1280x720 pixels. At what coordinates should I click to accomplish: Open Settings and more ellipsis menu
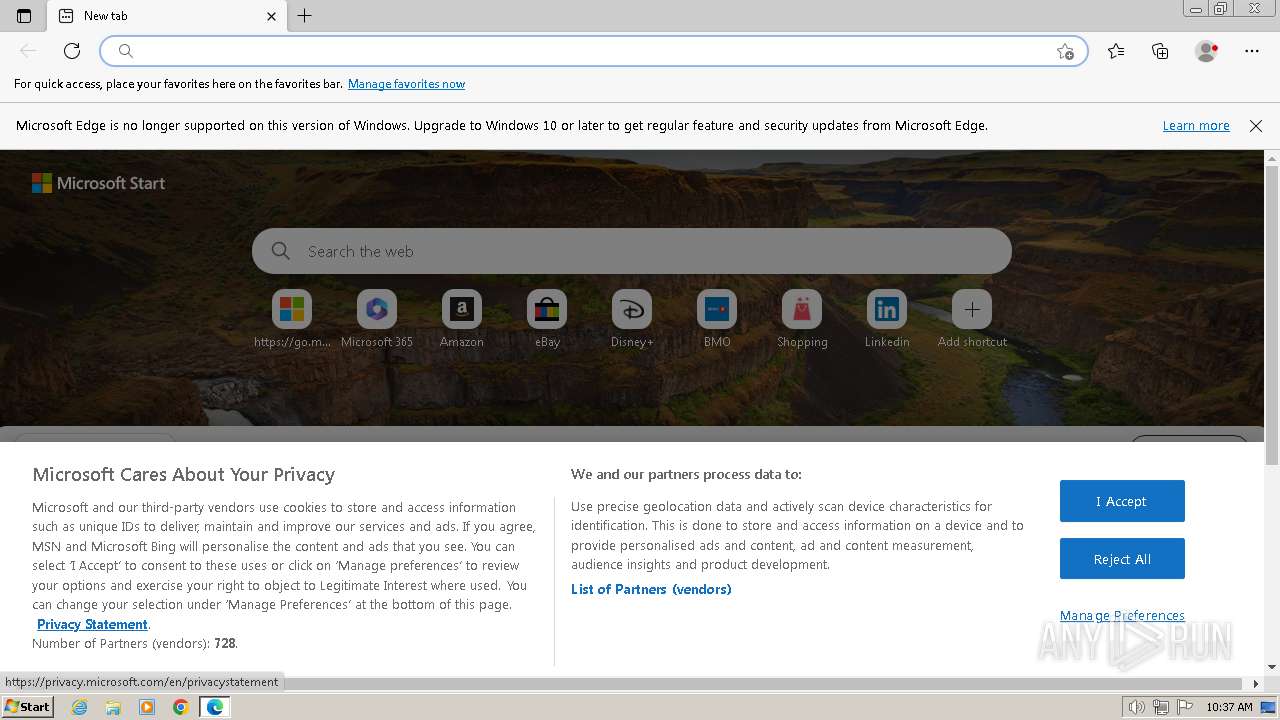point(1252,51)
